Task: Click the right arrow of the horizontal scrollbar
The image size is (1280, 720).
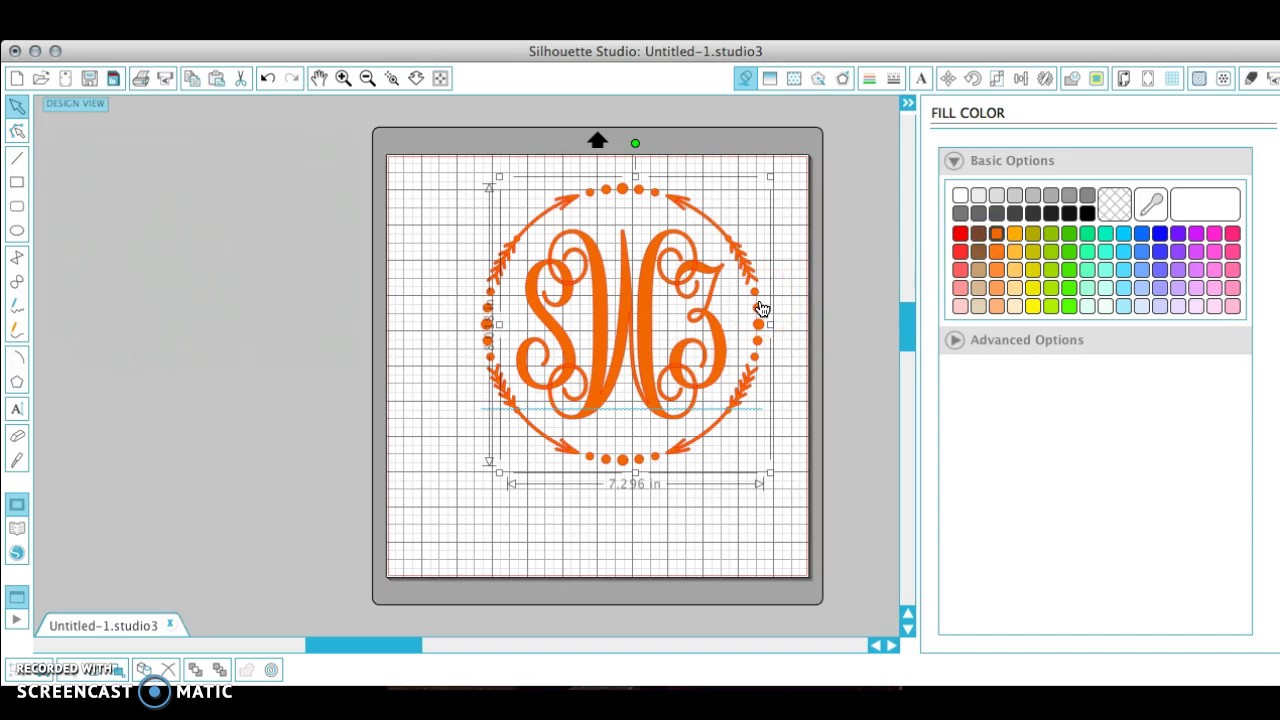Action: 892,646
